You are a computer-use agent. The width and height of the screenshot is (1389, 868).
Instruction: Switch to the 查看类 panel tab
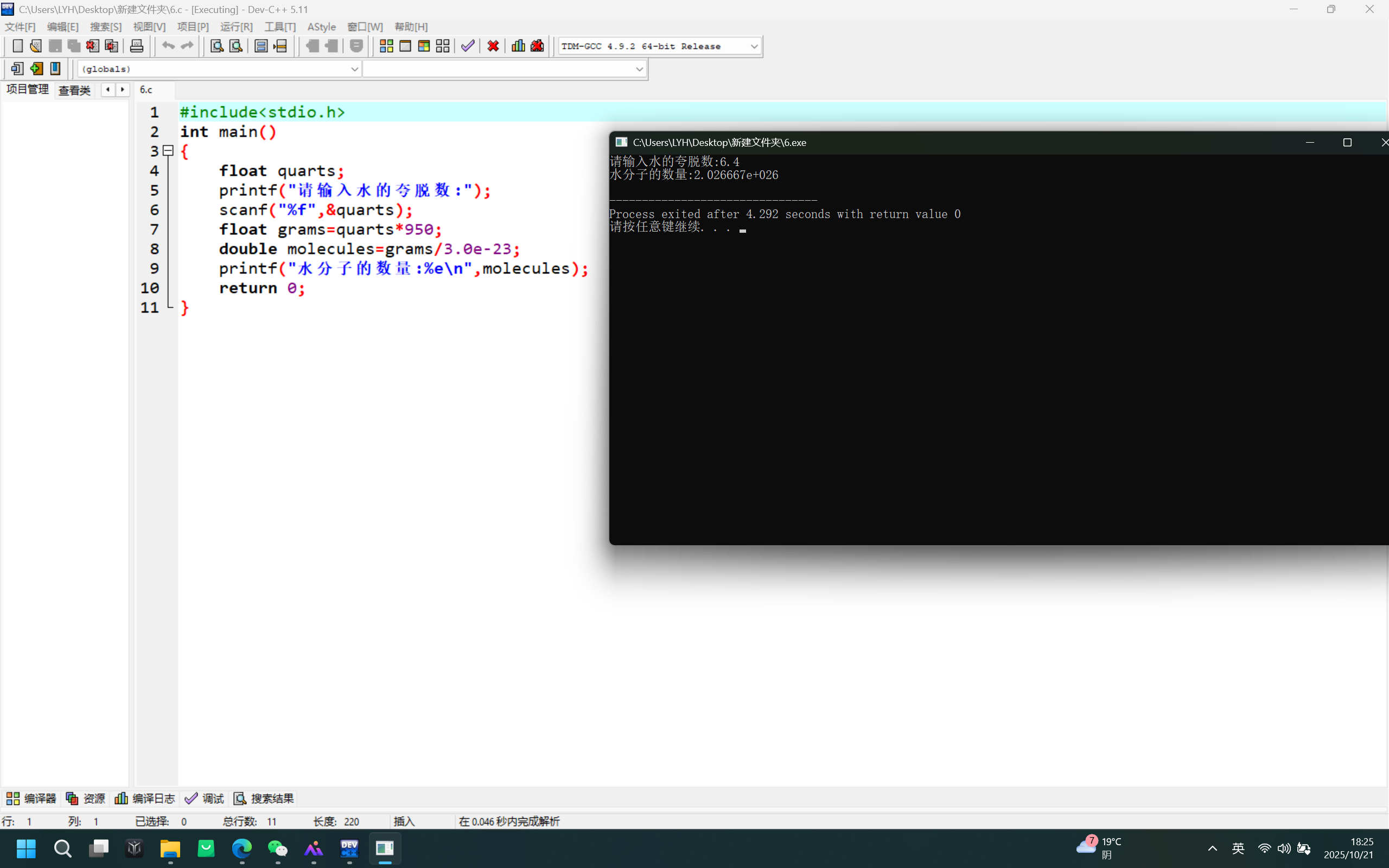tap(75, 90)
